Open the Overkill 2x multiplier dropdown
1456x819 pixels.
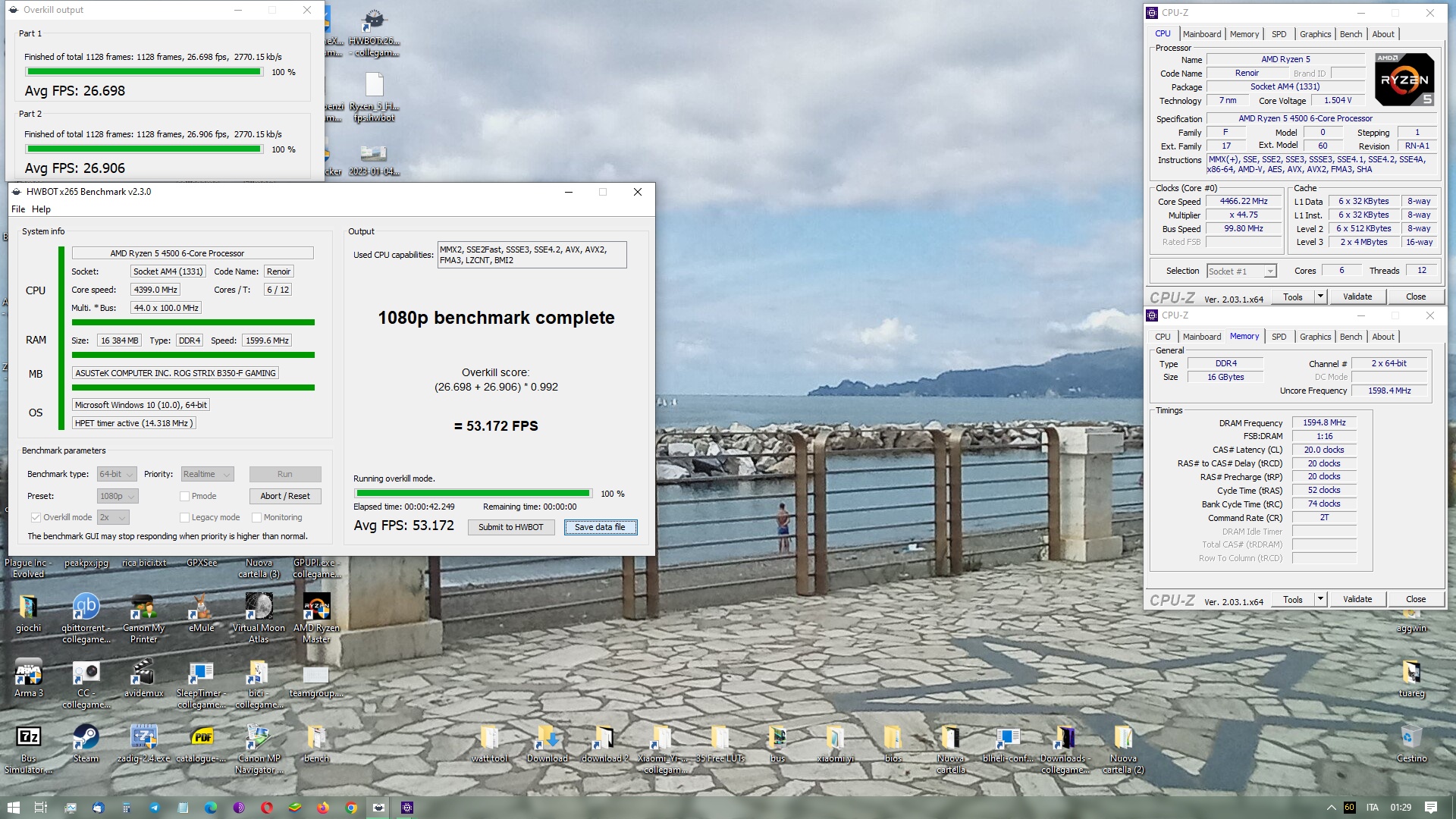[x=113, y=517]
